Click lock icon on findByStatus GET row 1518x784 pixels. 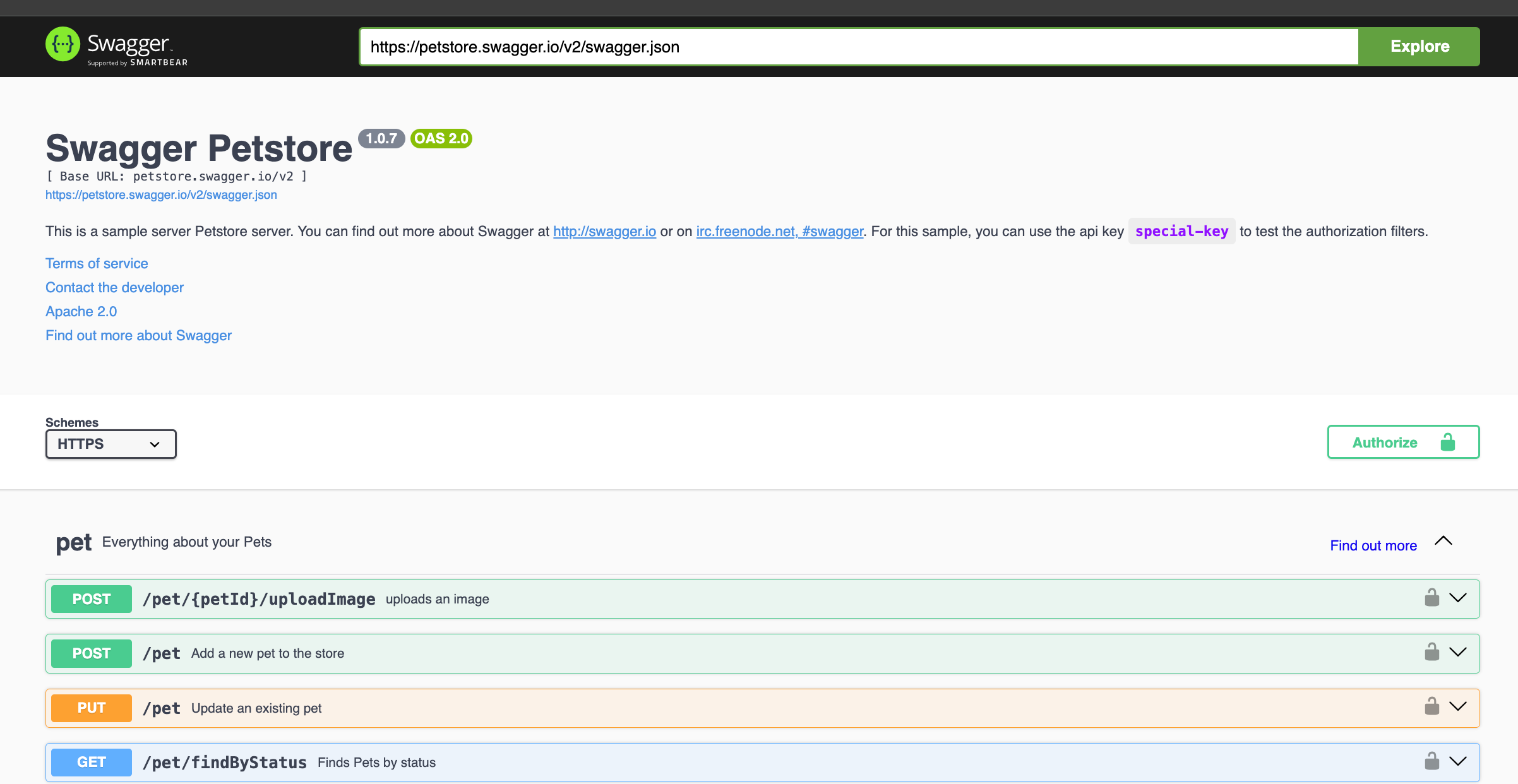1431,761
